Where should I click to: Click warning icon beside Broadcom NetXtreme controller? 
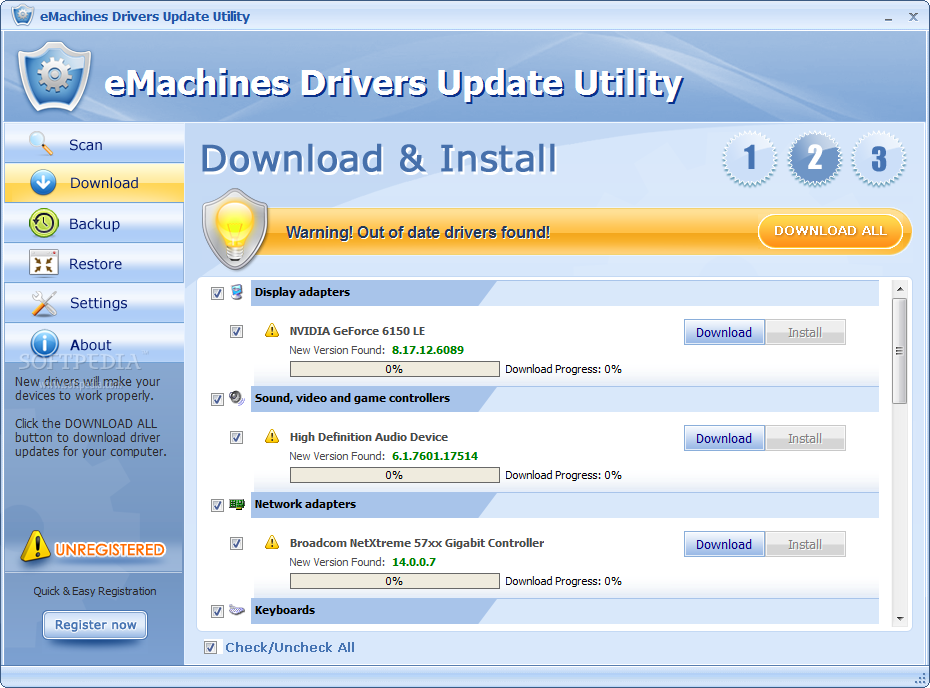tap(272, 542)
